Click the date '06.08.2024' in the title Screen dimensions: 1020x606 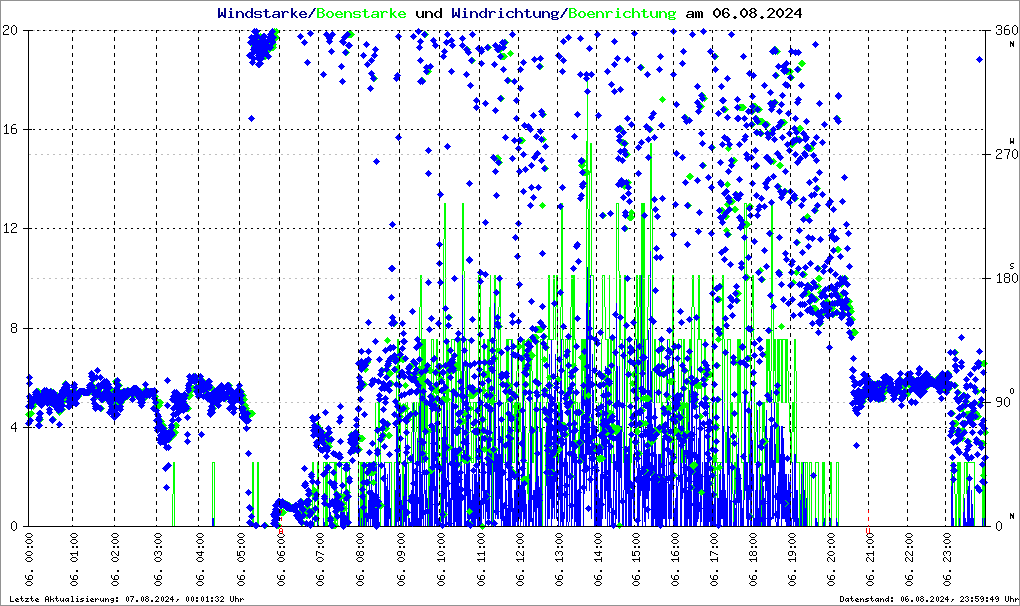pos(757,13)
